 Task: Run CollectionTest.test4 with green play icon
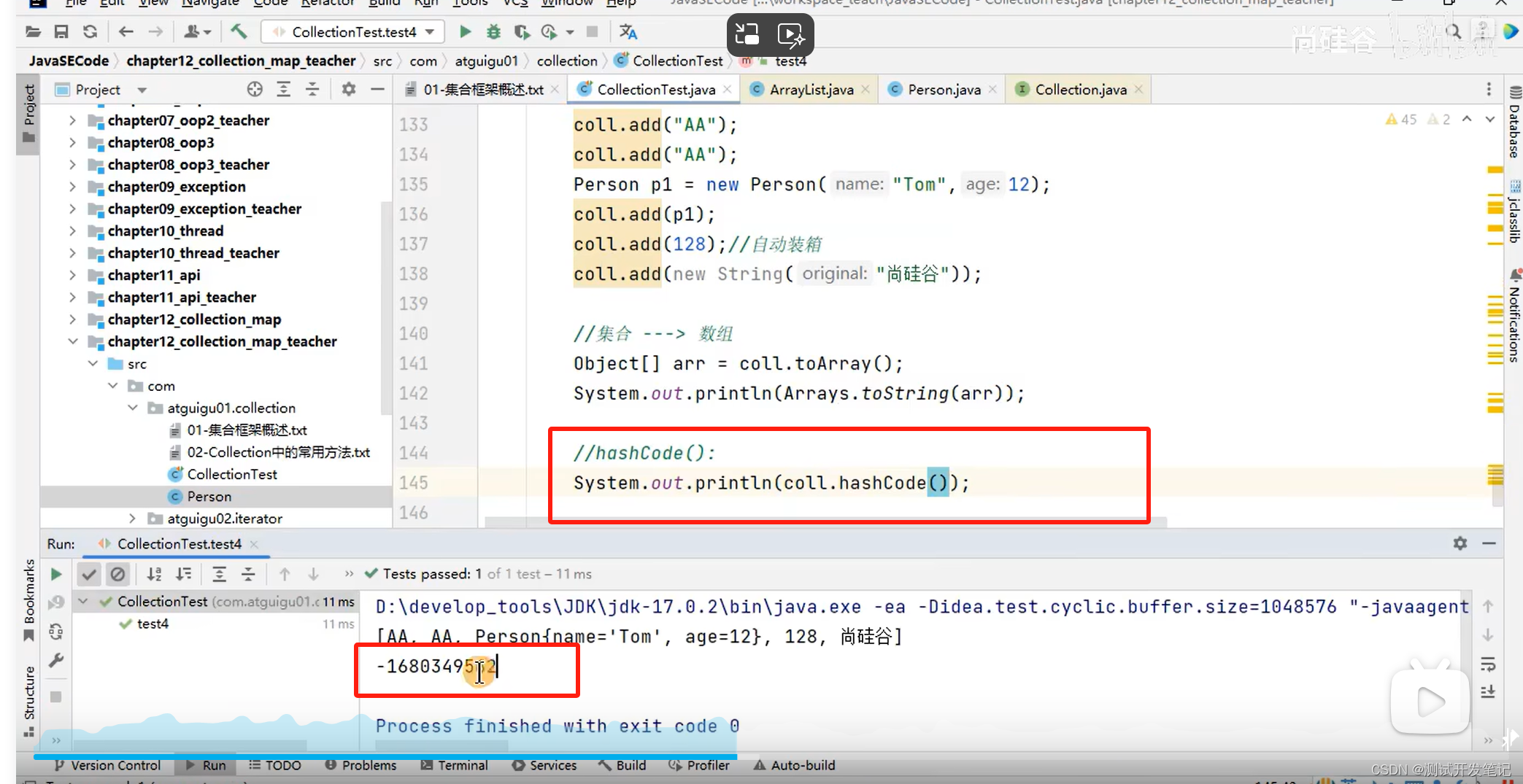(x=465, y=32)
